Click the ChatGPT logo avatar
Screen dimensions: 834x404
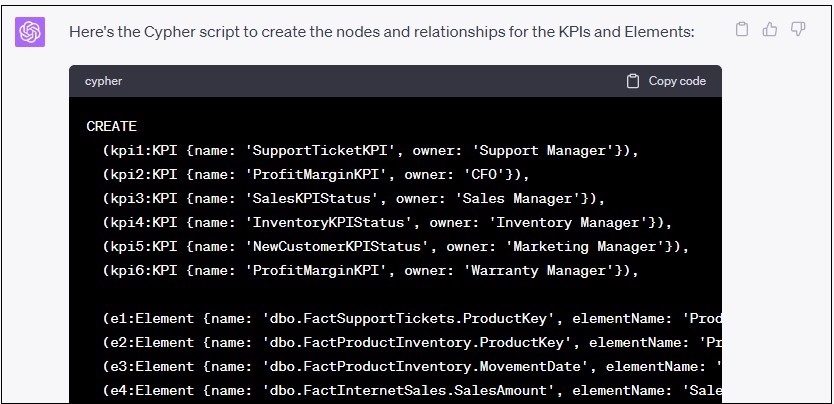pos(30,32)
